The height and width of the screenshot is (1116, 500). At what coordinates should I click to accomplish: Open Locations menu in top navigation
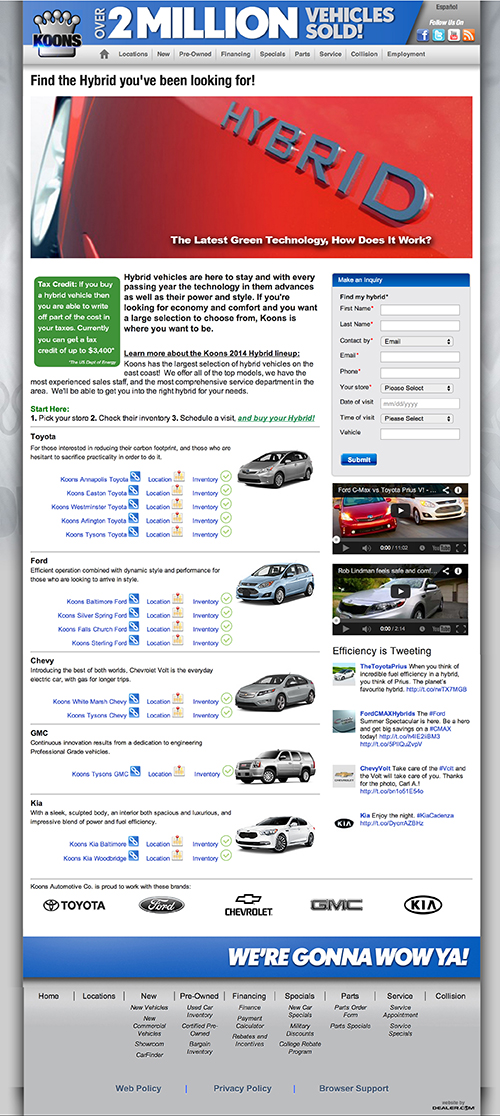(x=133, y=54)
